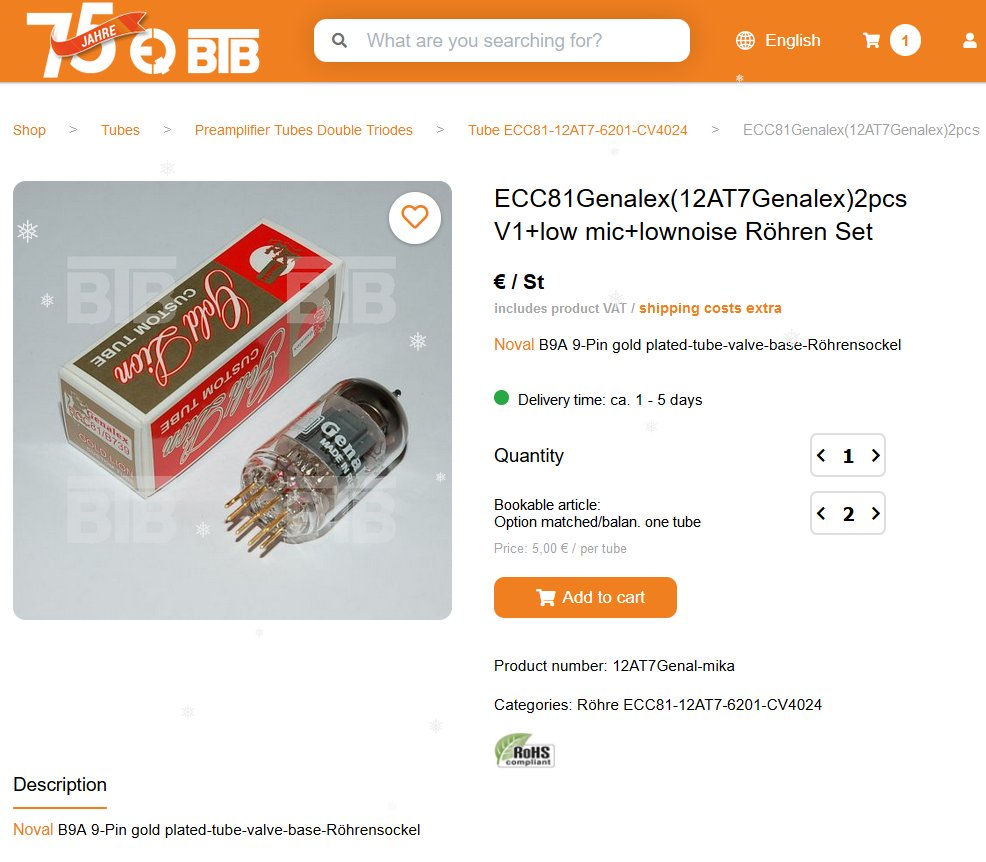Click the RoHS compliant badge

tap(524, 751)
